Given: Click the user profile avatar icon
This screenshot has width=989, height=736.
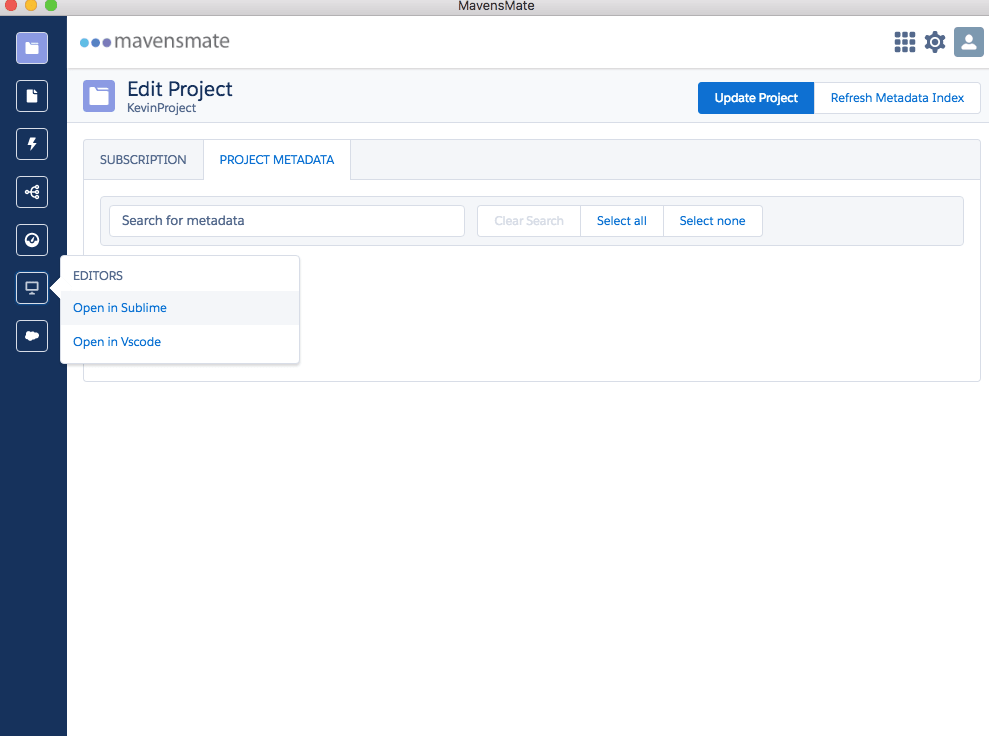Looking at the screenshot, I should [x=969, y=42].
